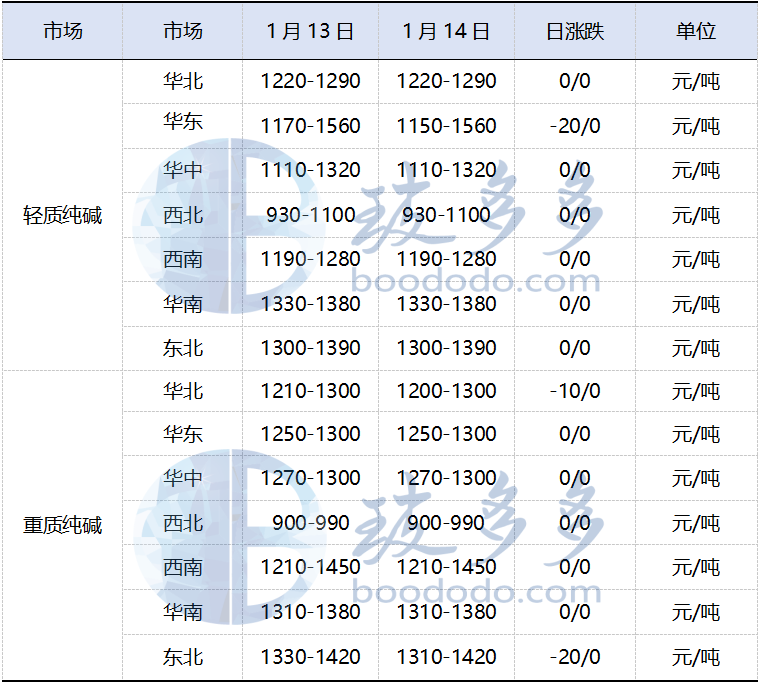Select the 华北 region cell under 重质纯碱
The width and height of the screenshot is (760, 683).
(183, 391)
